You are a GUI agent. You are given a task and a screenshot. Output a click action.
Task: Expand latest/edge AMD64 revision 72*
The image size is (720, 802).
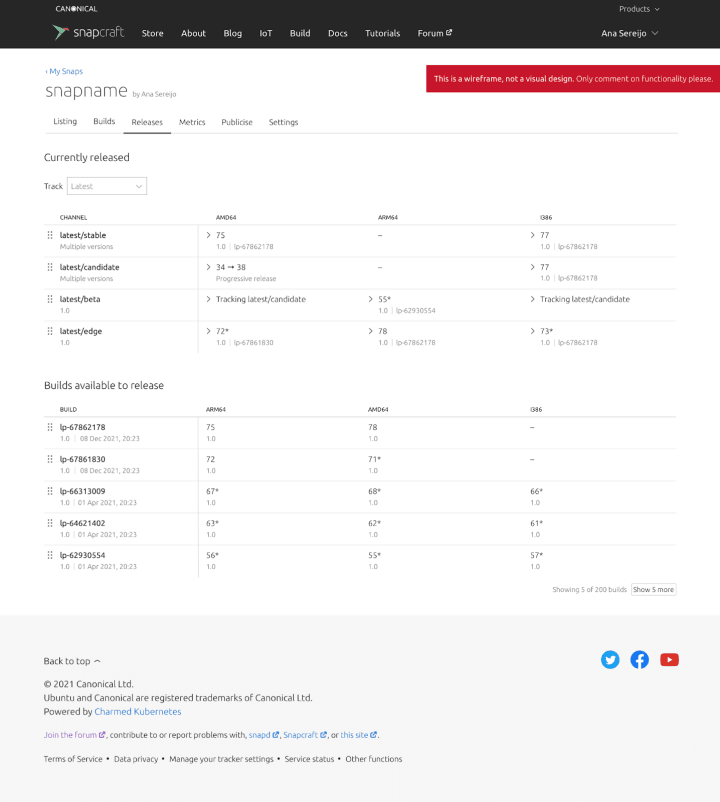tap(208, 331)
